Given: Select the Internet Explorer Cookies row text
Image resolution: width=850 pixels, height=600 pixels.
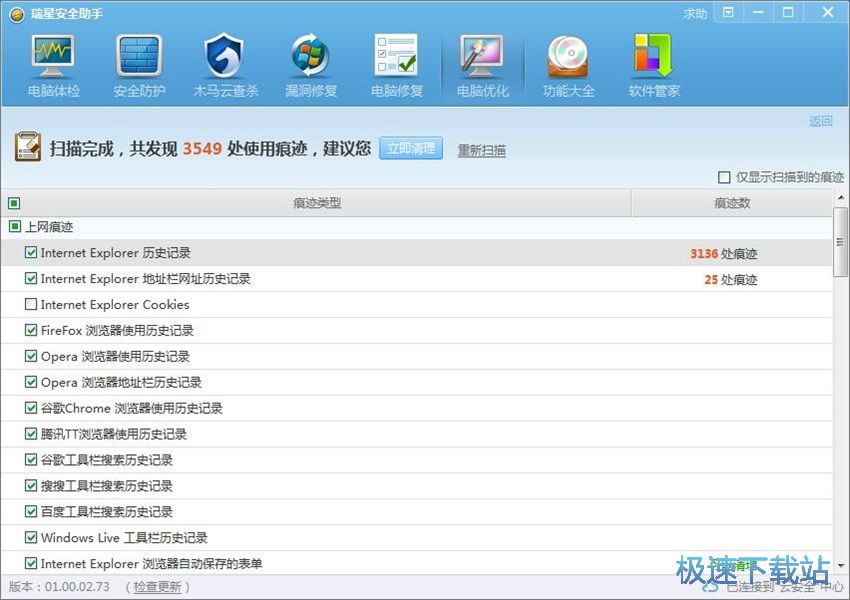Looking at the screenshot, I should tap(115, 305).
